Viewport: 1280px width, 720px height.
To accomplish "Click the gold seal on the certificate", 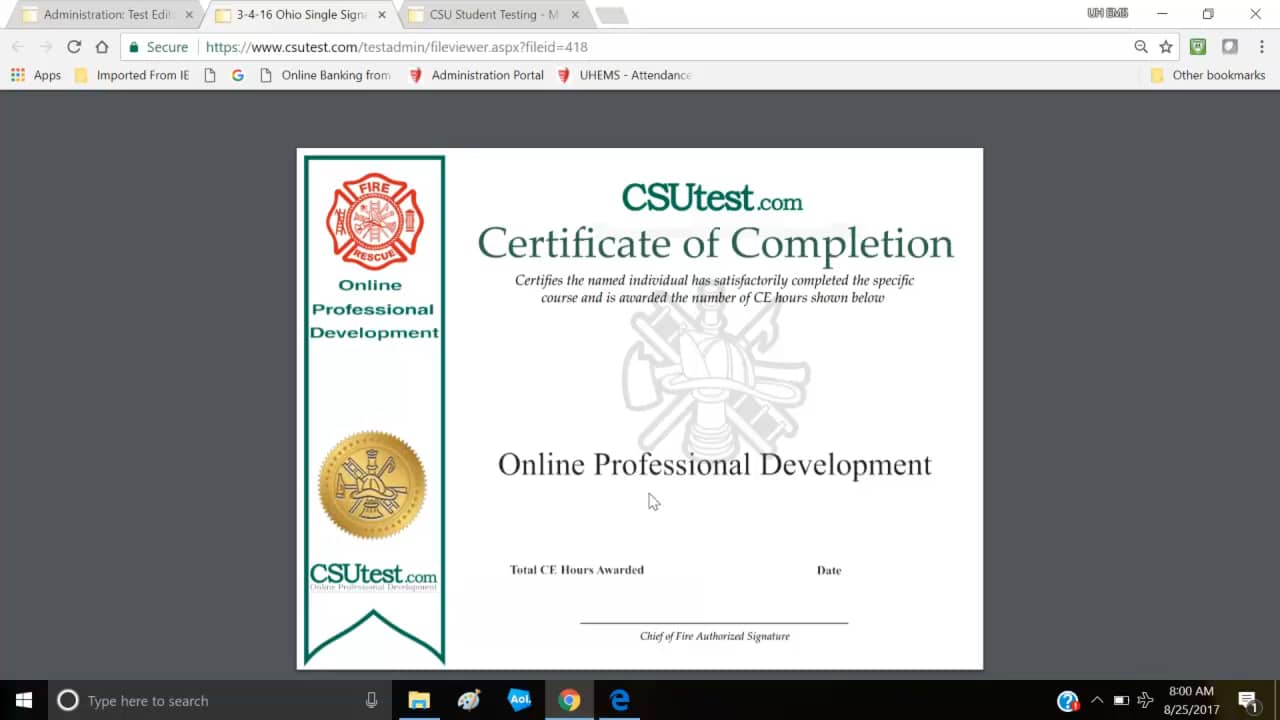I will pos(372,485).
